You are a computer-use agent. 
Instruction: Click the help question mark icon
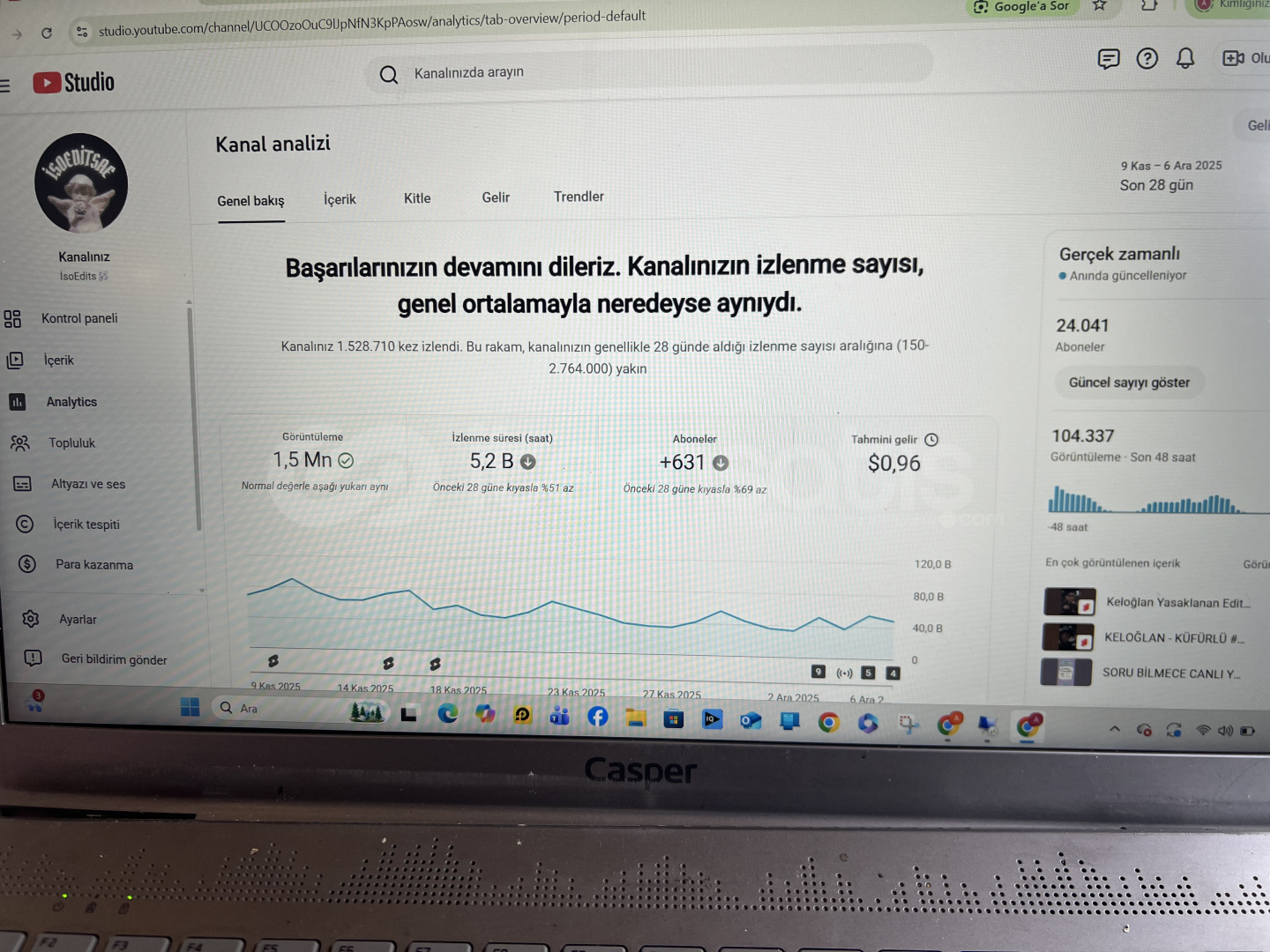pos(1147,59)
